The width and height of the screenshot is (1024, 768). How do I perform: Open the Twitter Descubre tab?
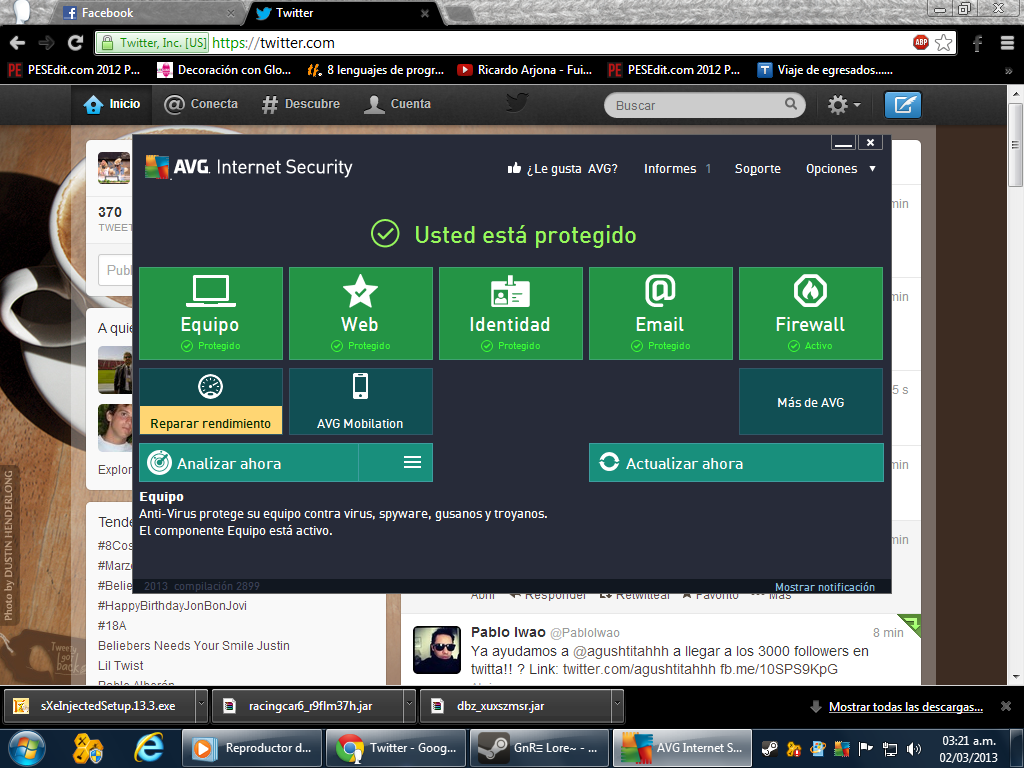coord(300,104)
